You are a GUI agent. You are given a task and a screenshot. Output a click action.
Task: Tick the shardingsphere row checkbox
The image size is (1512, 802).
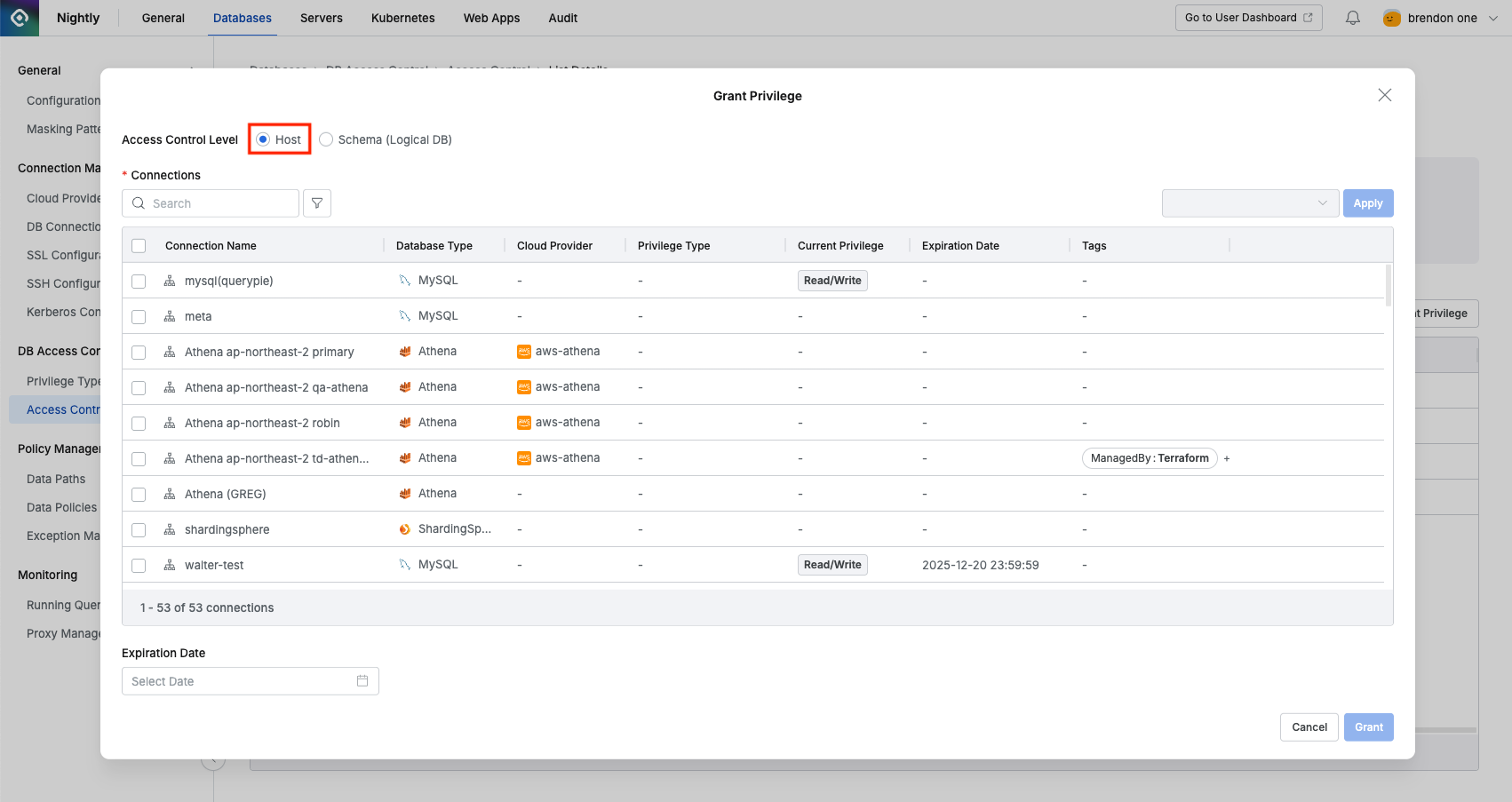(139, 529)
